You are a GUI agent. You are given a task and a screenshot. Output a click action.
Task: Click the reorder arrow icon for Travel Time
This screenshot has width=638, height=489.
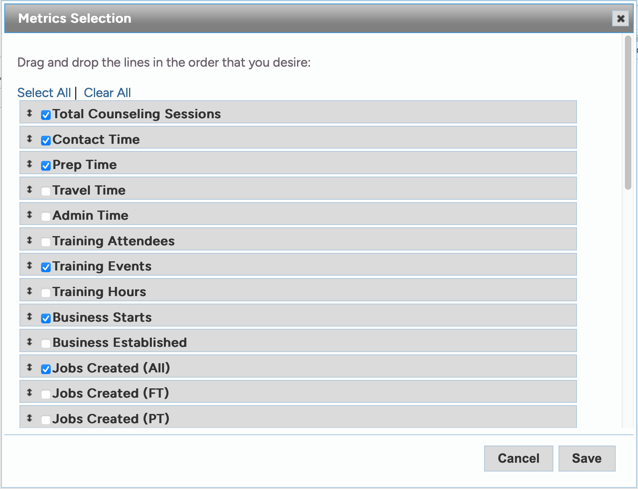pos(30,190)
